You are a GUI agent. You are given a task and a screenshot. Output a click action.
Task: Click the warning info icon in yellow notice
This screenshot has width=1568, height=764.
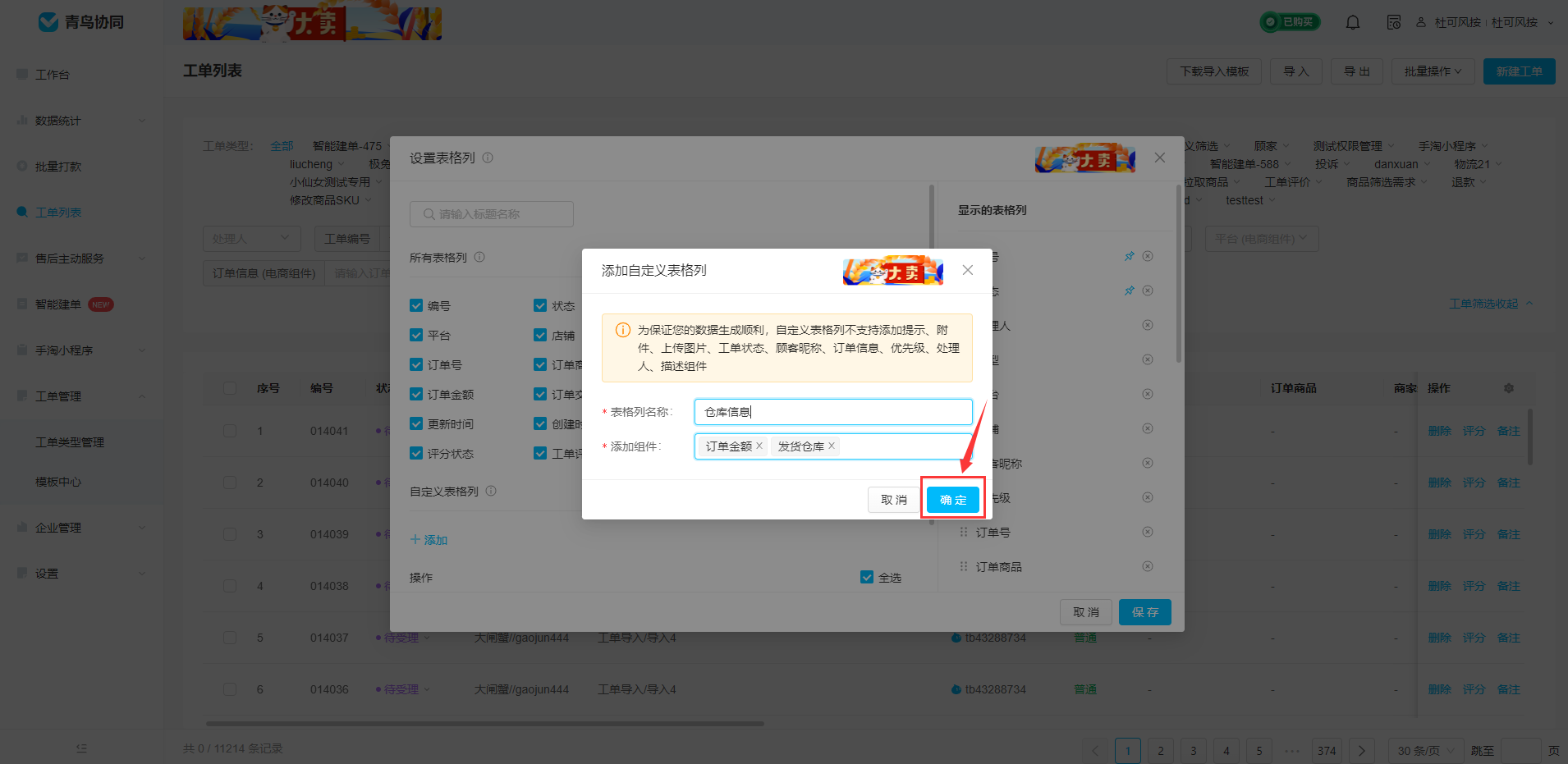click(623, 330)
